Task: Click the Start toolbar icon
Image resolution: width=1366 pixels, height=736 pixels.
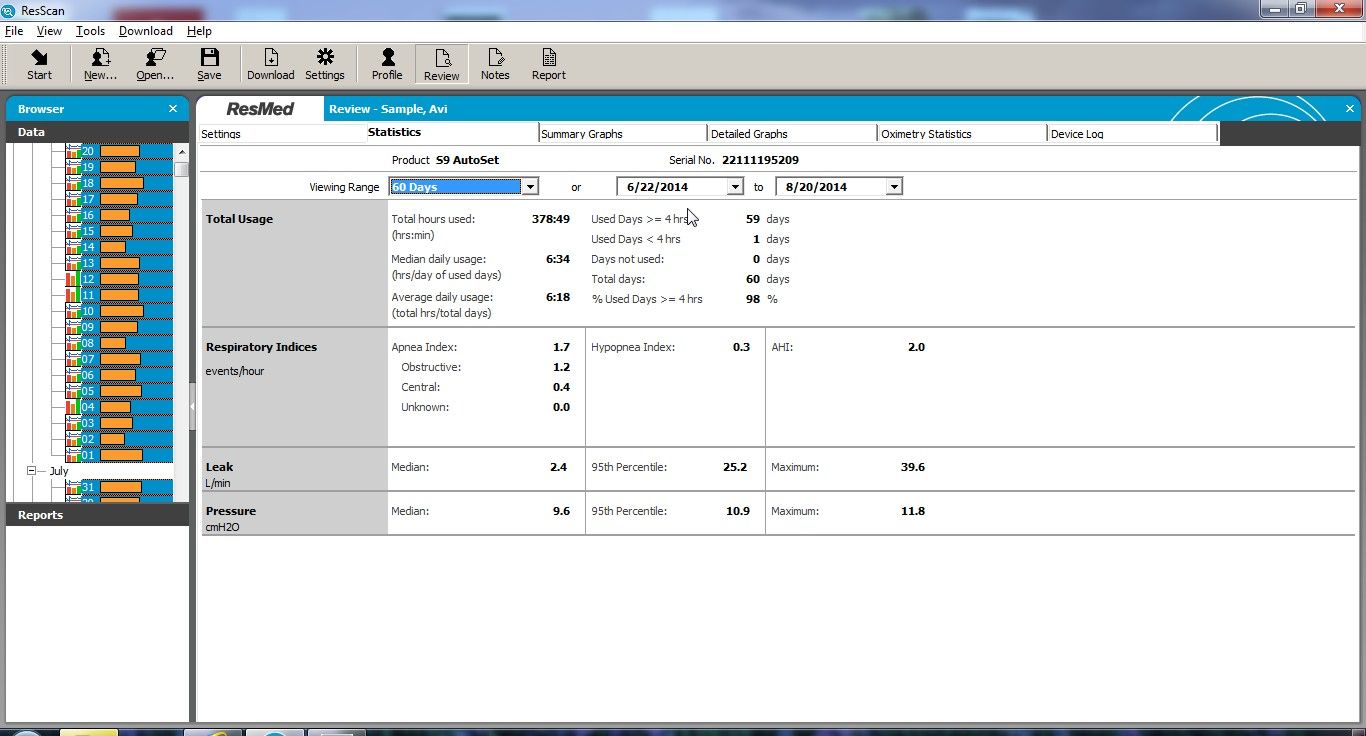Action: click(x=39, y=64)
